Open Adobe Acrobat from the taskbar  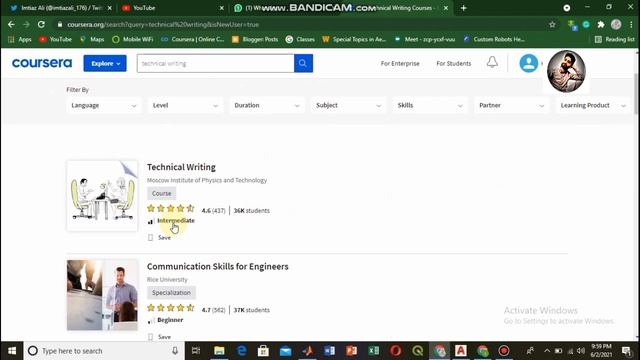point(461,351)
